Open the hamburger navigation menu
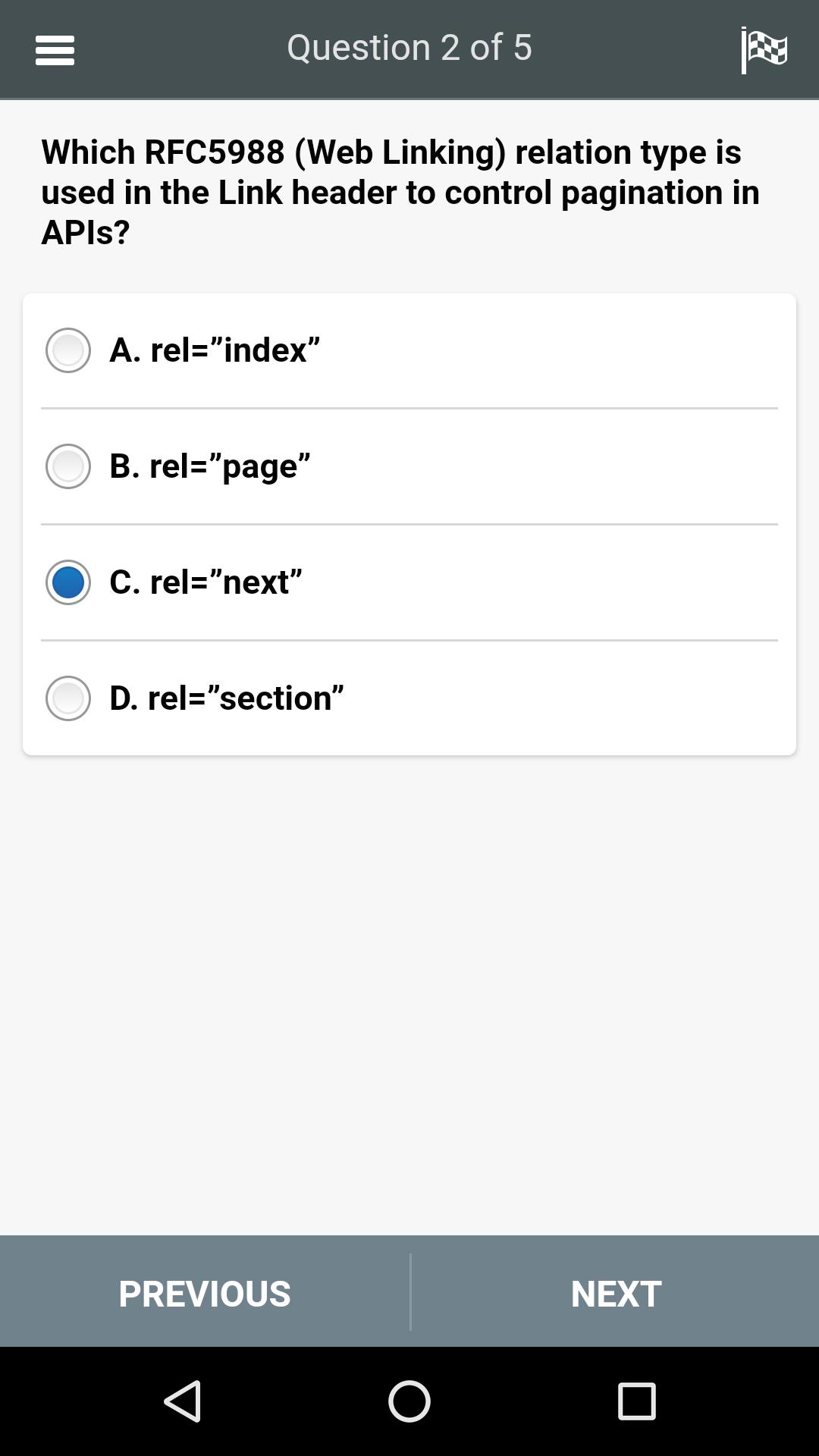819x1456 pixels. coord(55,50)
